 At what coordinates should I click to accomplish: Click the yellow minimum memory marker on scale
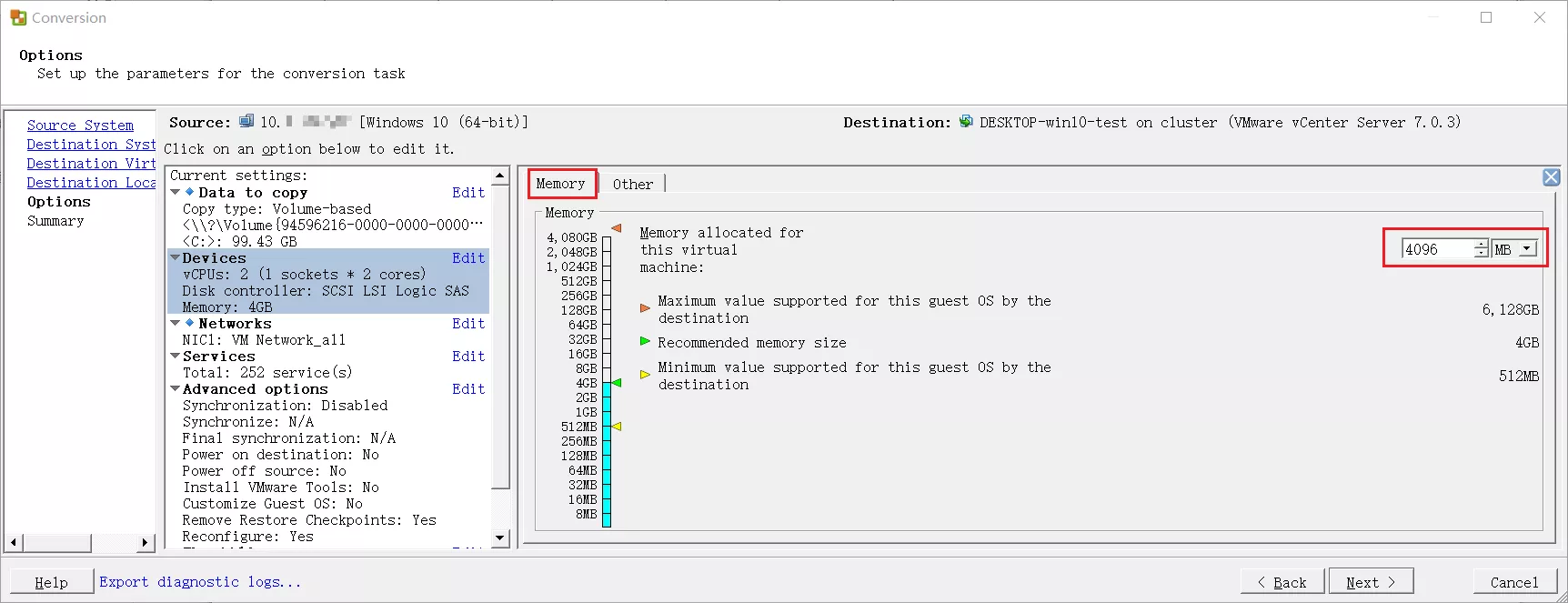coord(617,427)
